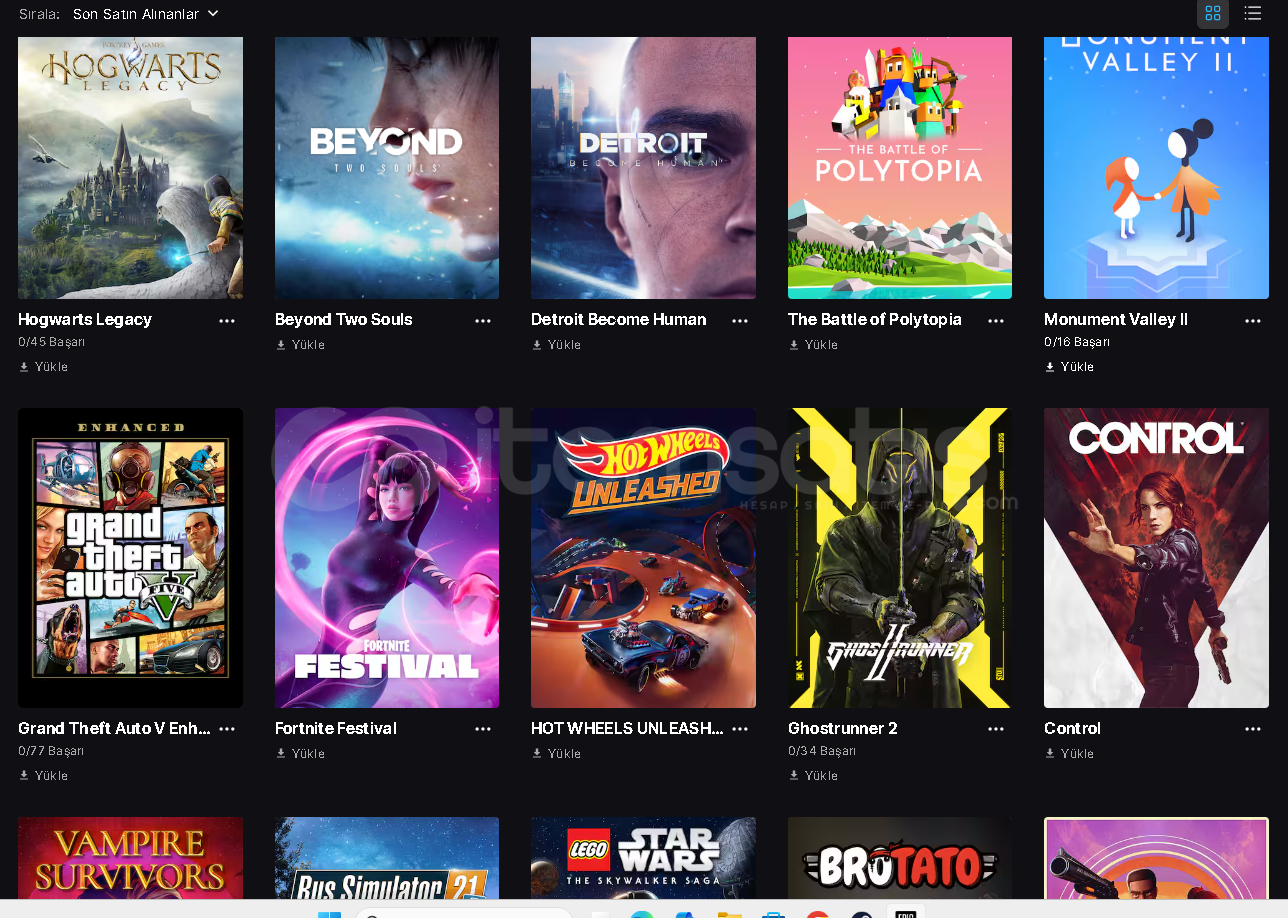Open Ghostrunner 2 three-dot options menu

click(996, 730)
